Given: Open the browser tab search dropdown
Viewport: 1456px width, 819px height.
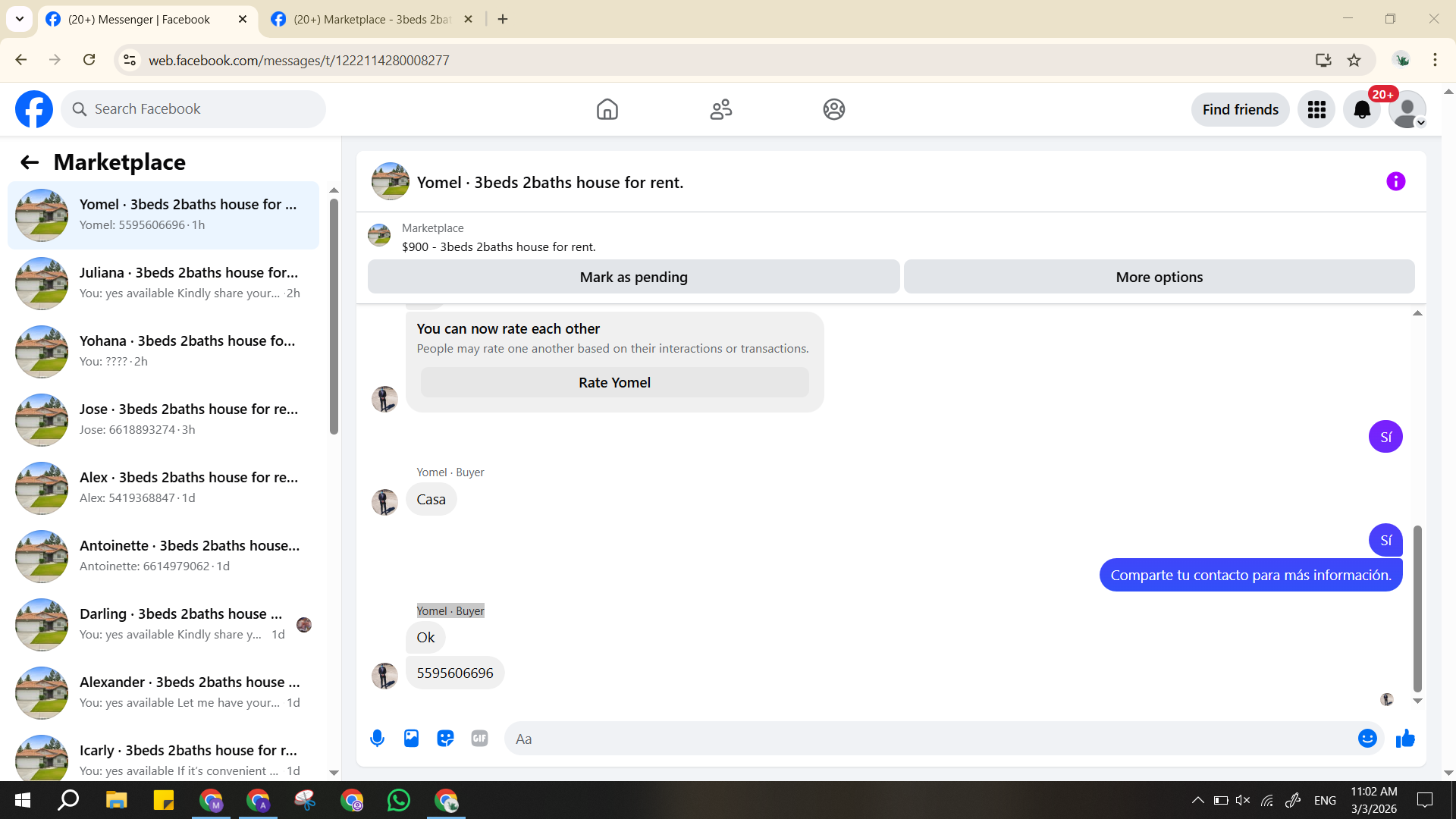Looking at the screenshot, I should coord(20,19).
